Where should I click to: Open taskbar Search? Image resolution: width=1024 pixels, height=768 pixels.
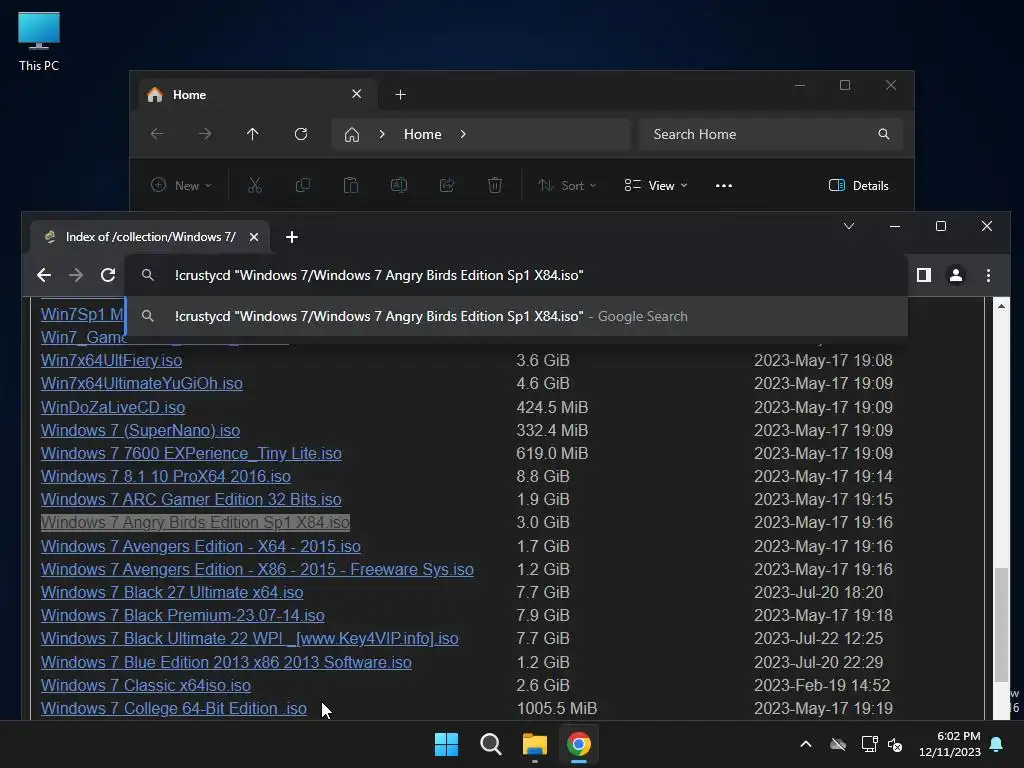coord(490,744)
